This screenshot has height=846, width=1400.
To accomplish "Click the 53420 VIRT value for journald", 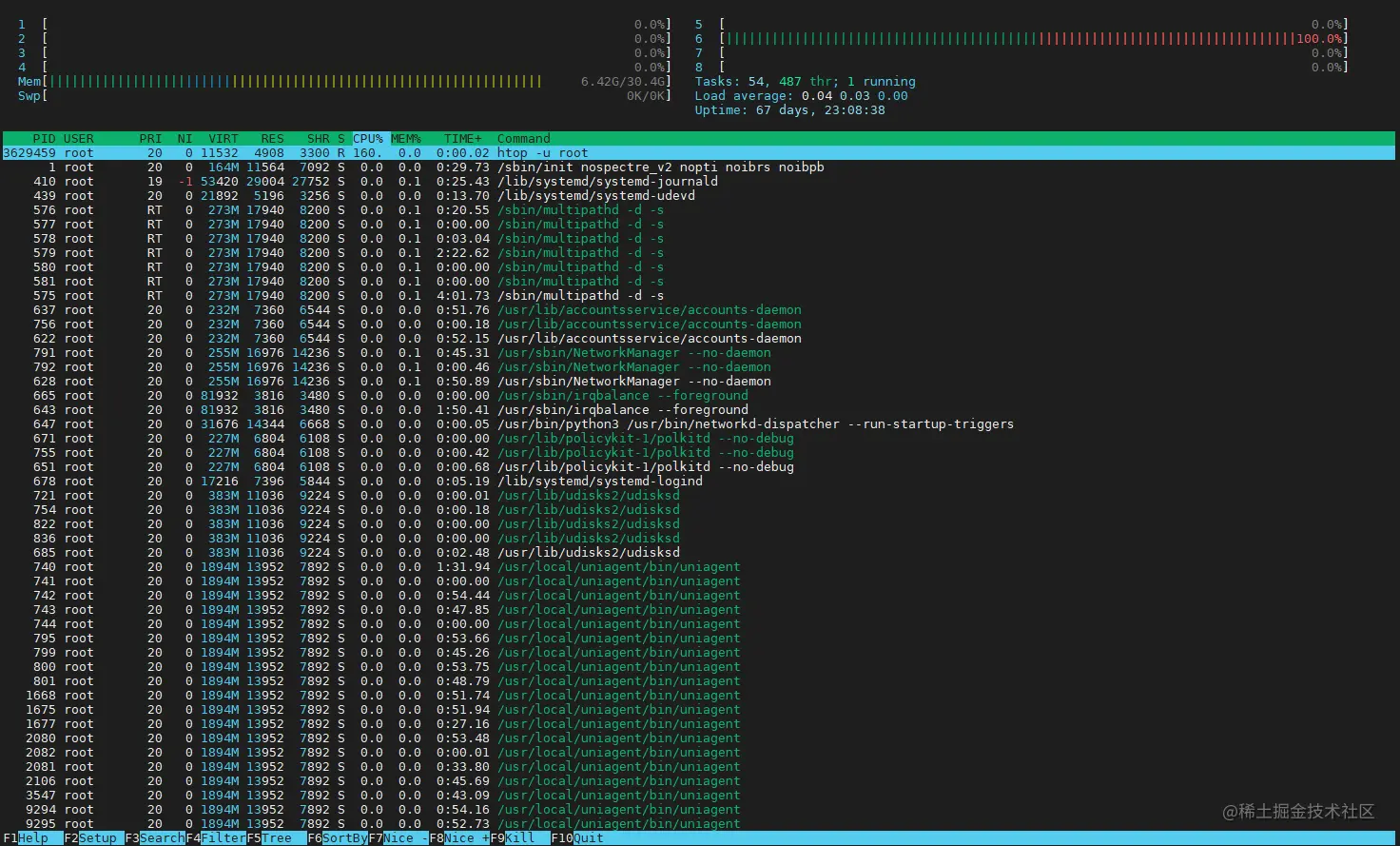I will click(220, 182).
